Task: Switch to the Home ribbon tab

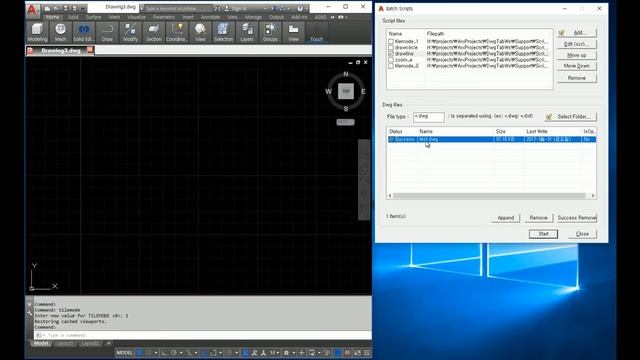Action: pyautogui.click(x=52, y=17)
